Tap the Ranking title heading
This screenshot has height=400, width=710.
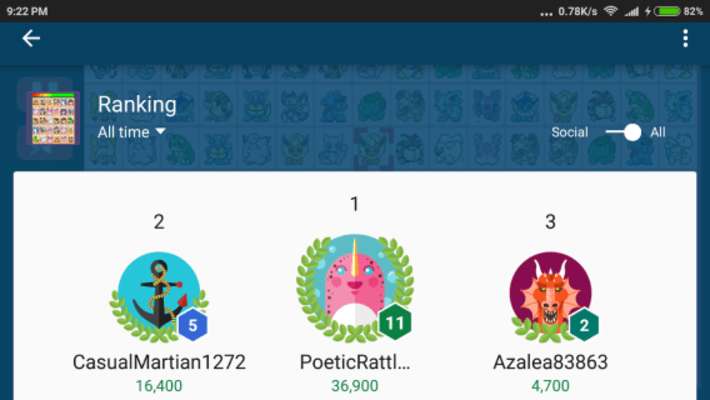(x=137, y=105)
